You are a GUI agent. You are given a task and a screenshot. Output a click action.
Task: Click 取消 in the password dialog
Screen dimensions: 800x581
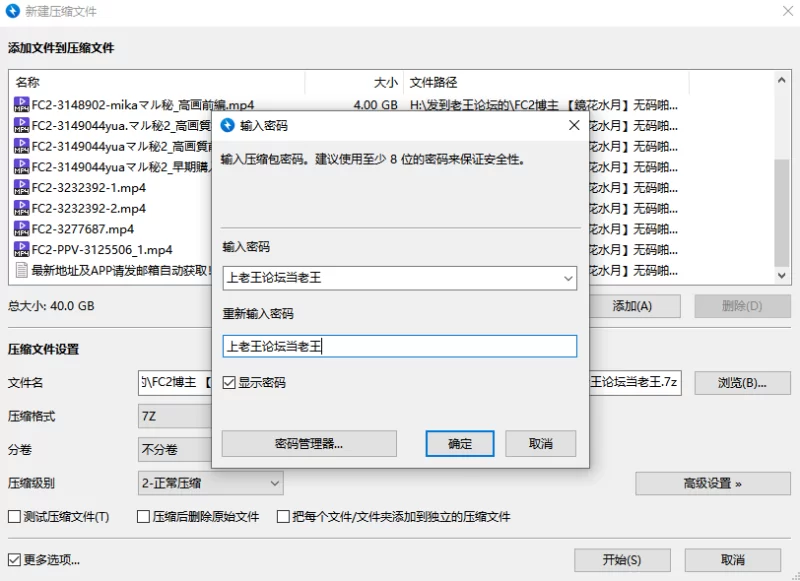(x=541, y=443)
